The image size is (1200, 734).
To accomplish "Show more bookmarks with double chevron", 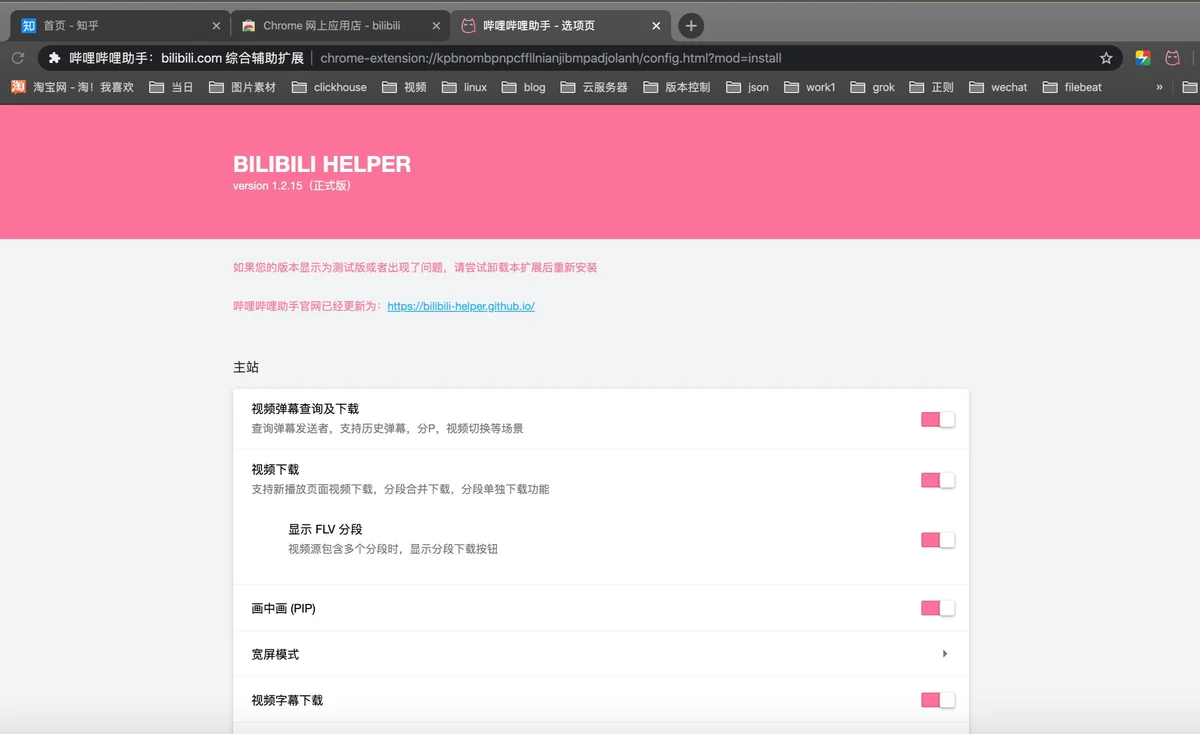I will click(1159, 87).
